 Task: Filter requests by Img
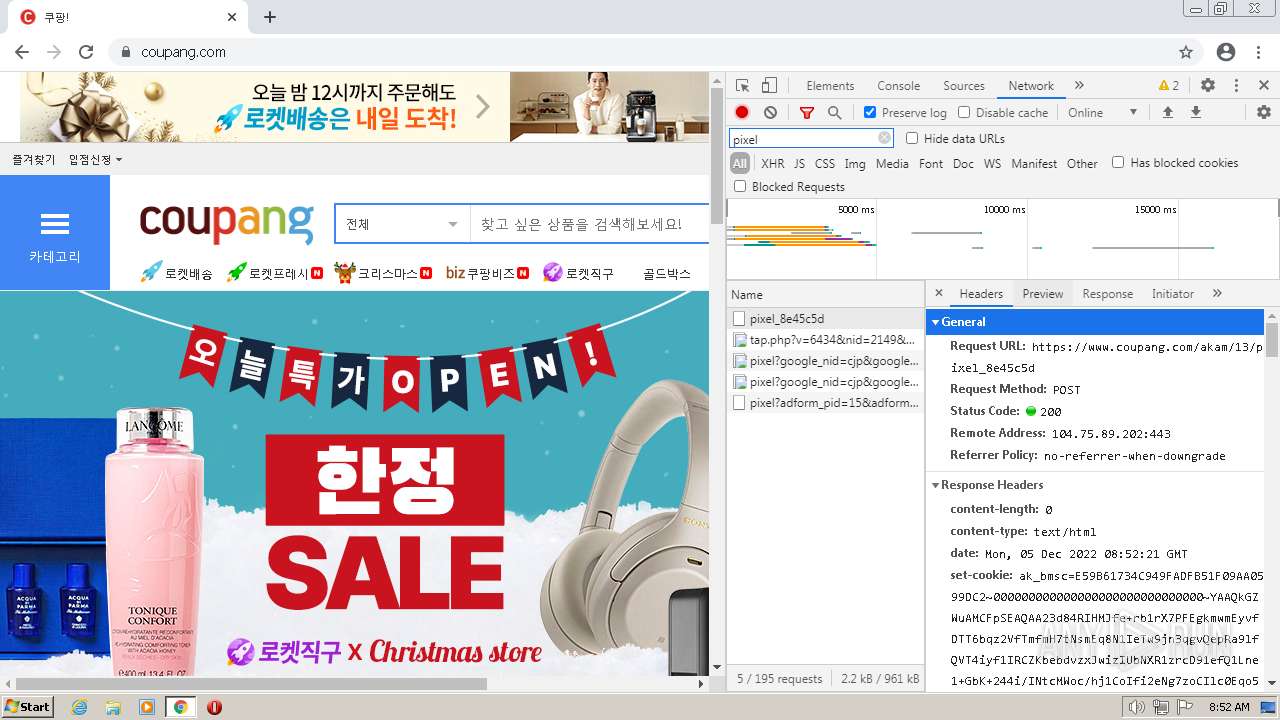(855, 164)
